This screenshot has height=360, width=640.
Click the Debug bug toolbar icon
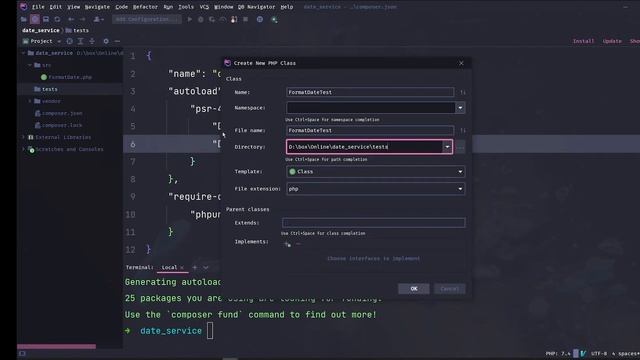pos(200,19)
